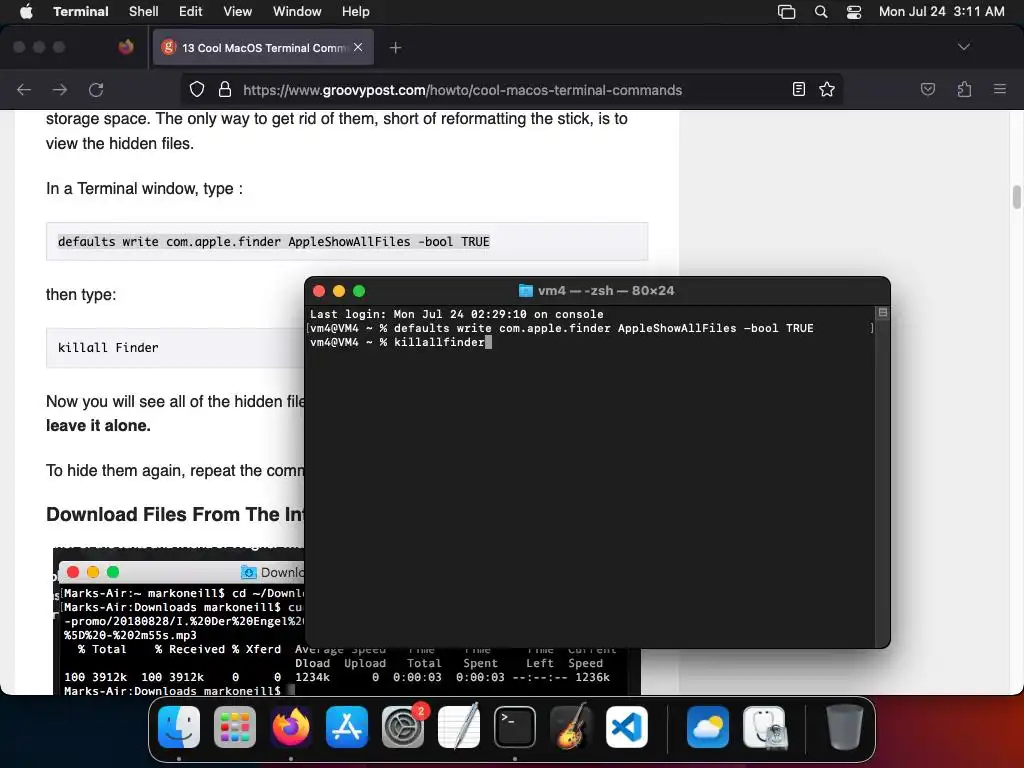Viewport: 1024px width, 768px height.
Task: Click the defaults write command code block
Action: tap(347, 242)
